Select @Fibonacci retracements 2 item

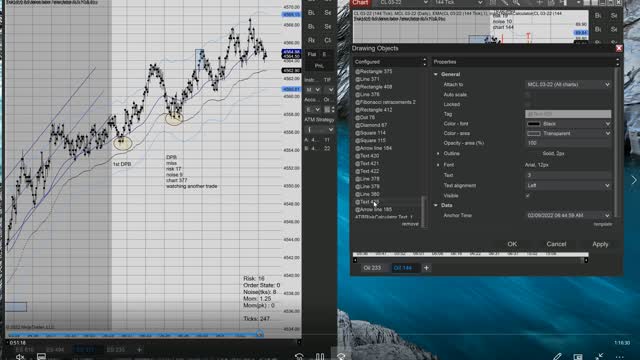(385, 102)
